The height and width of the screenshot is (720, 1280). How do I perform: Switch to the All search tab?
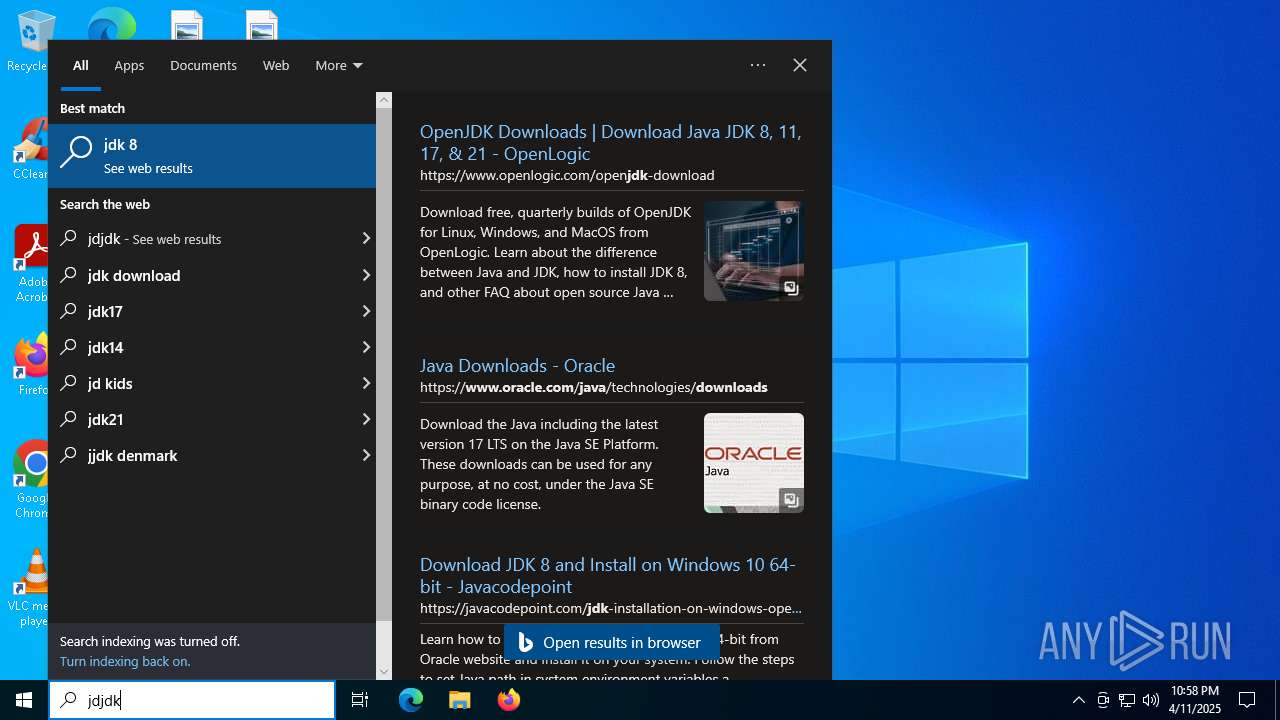(81, 65)
